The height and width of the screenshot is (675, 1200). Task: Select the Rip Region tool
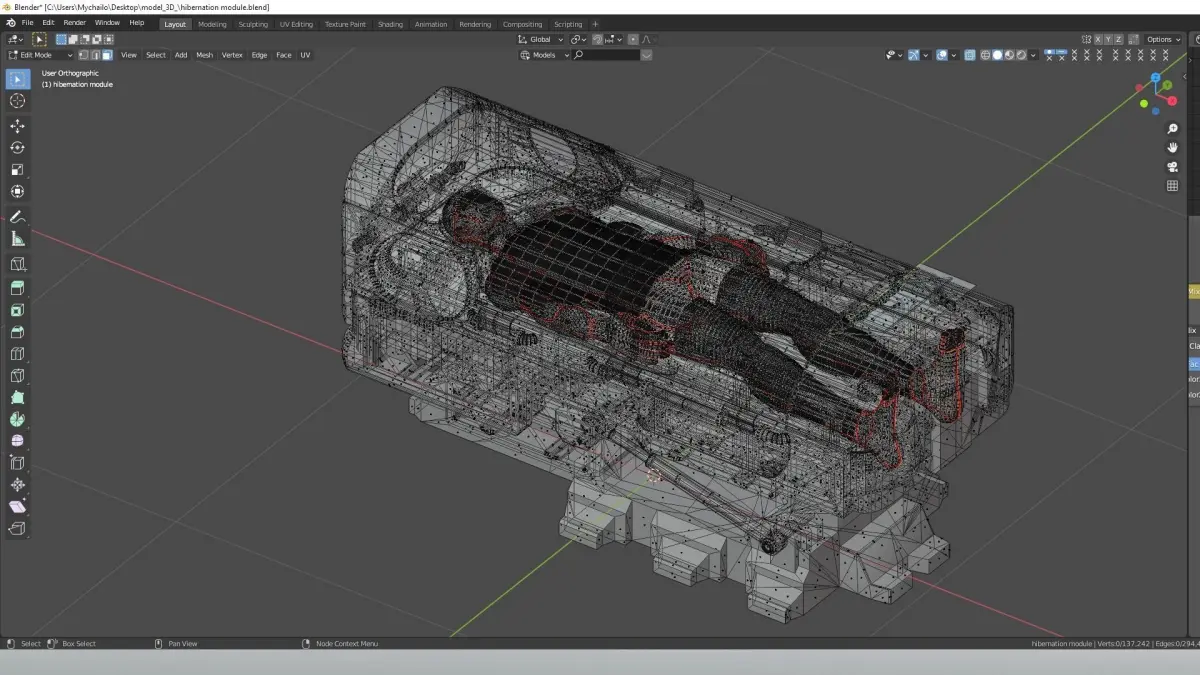click(17, 529)
